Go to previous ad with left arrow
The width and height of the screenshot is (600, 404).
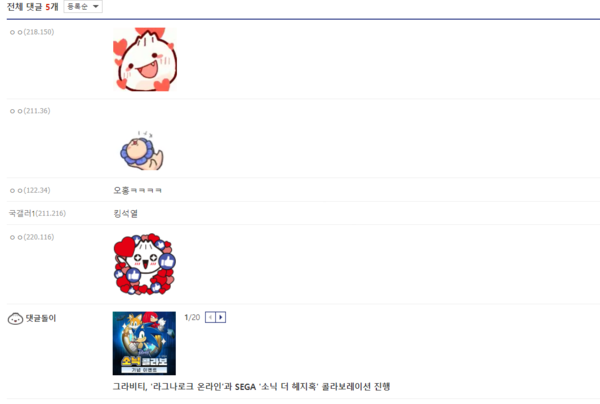coord(210,317)
